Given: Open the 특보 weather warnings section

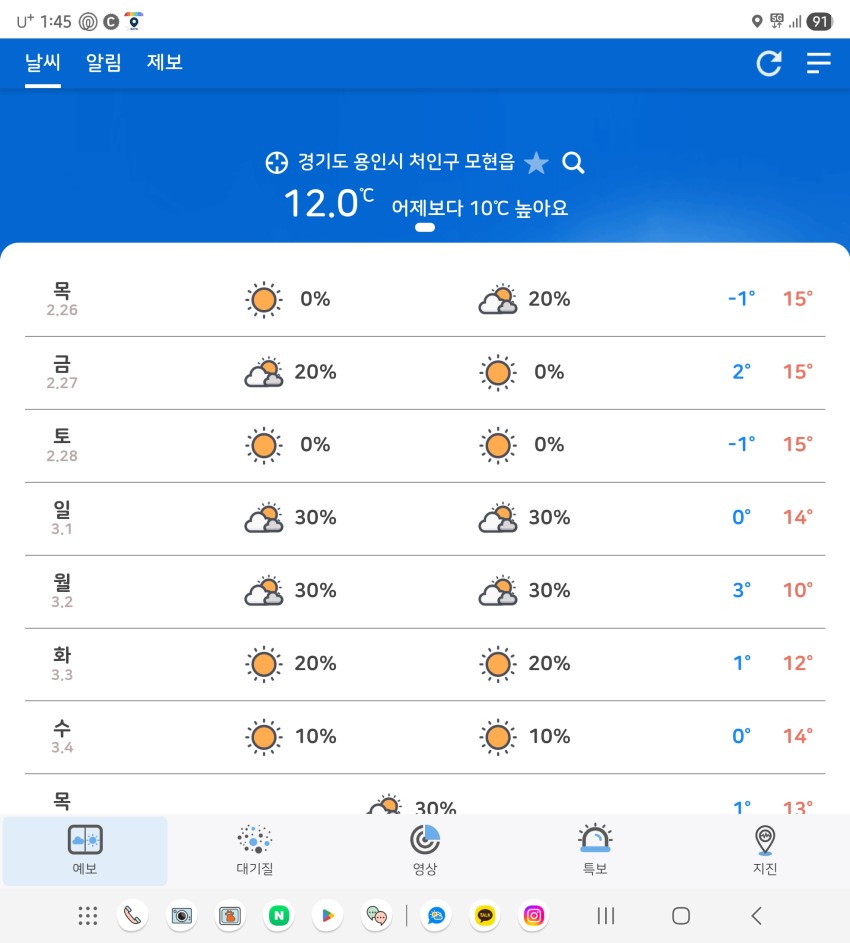Looking at the screenshot, I should coord(595,850).
